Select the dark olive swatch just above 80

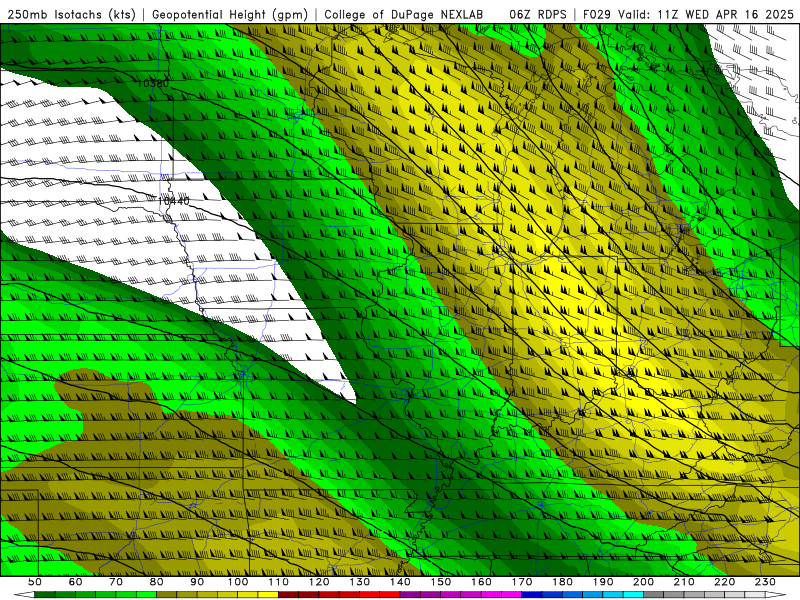166,595
